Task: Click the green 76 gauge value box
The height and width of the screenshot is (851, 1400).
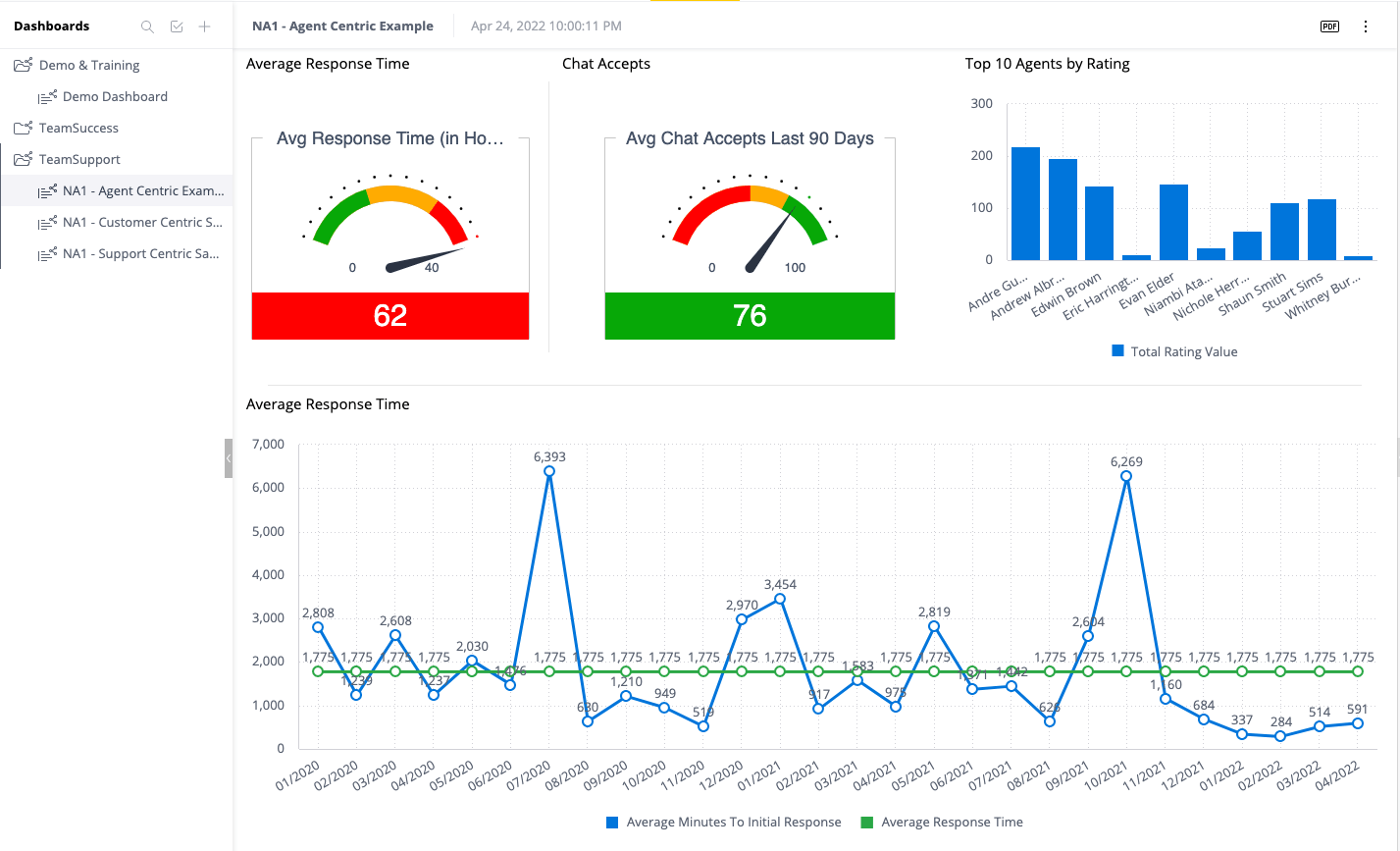Action: [750, 316]
